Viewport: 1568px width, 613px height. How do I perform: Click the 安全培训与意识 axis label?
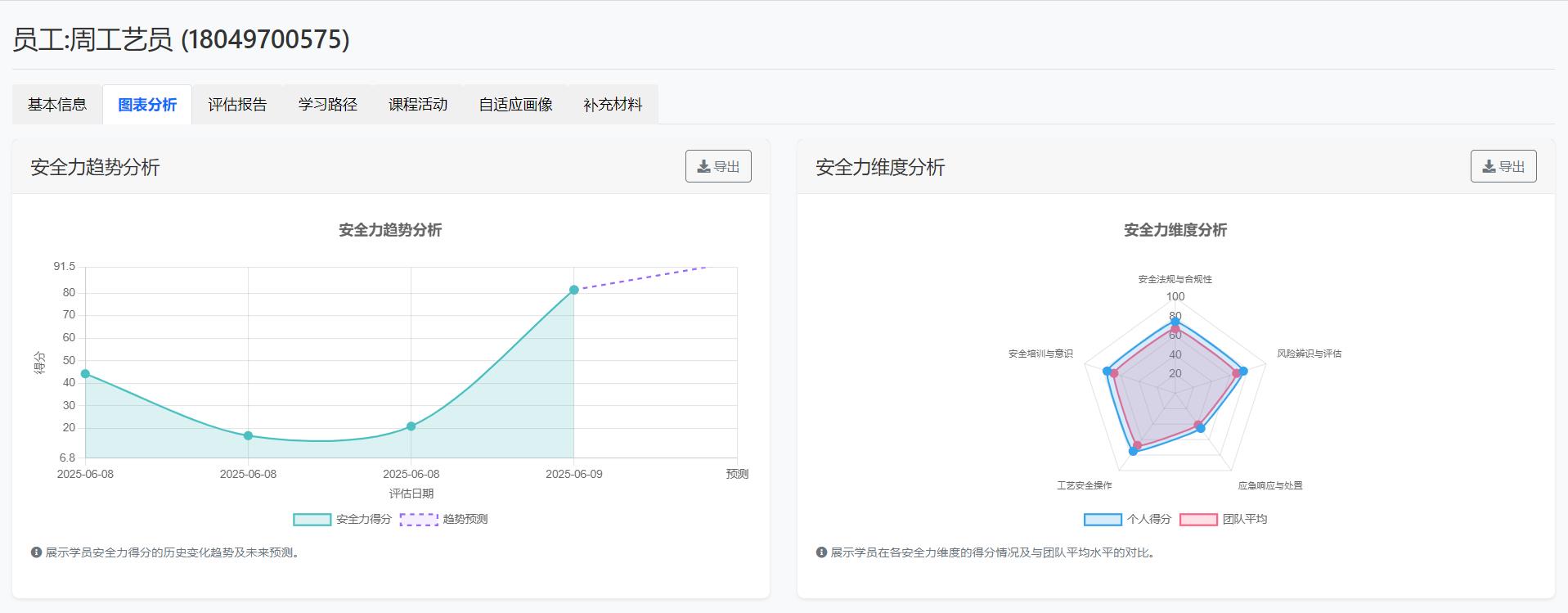point(1040,354)
